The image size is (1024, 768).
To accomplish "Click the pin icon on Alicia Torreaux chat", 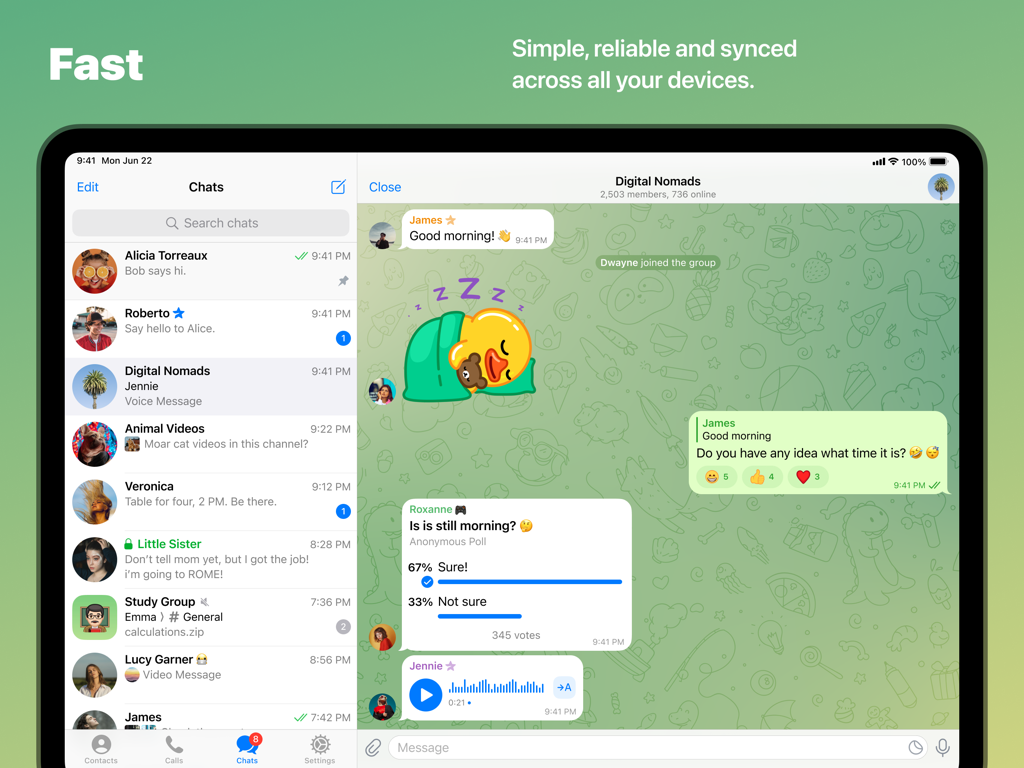I will [344, 281].
